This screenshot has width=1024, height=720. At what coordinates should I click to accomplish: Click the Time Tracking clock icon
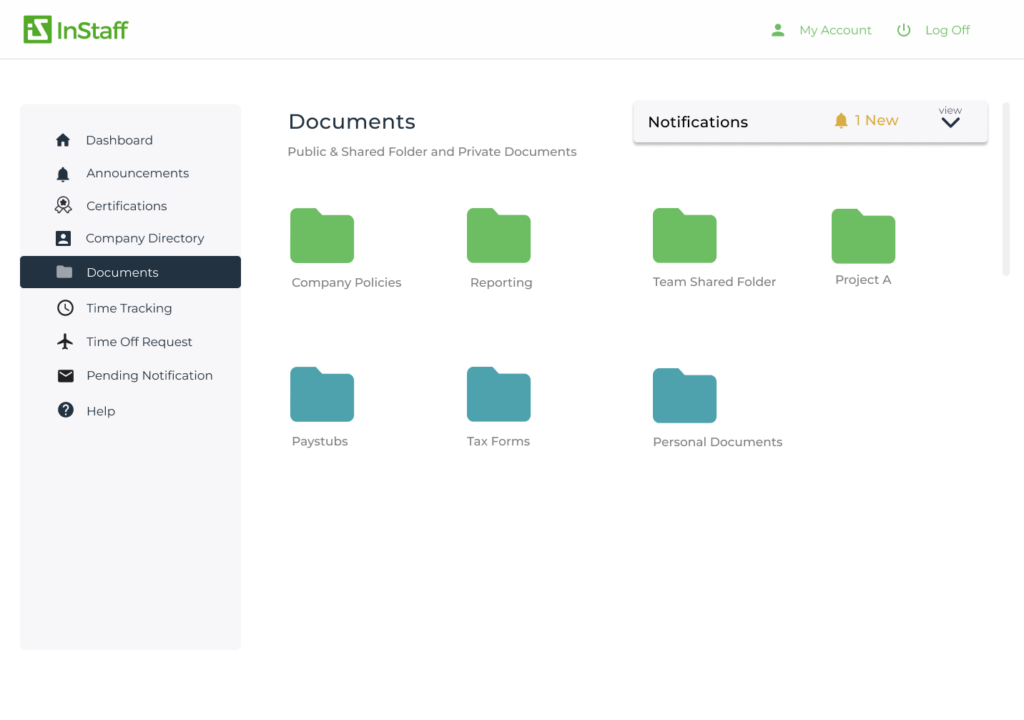click(65, 308)
